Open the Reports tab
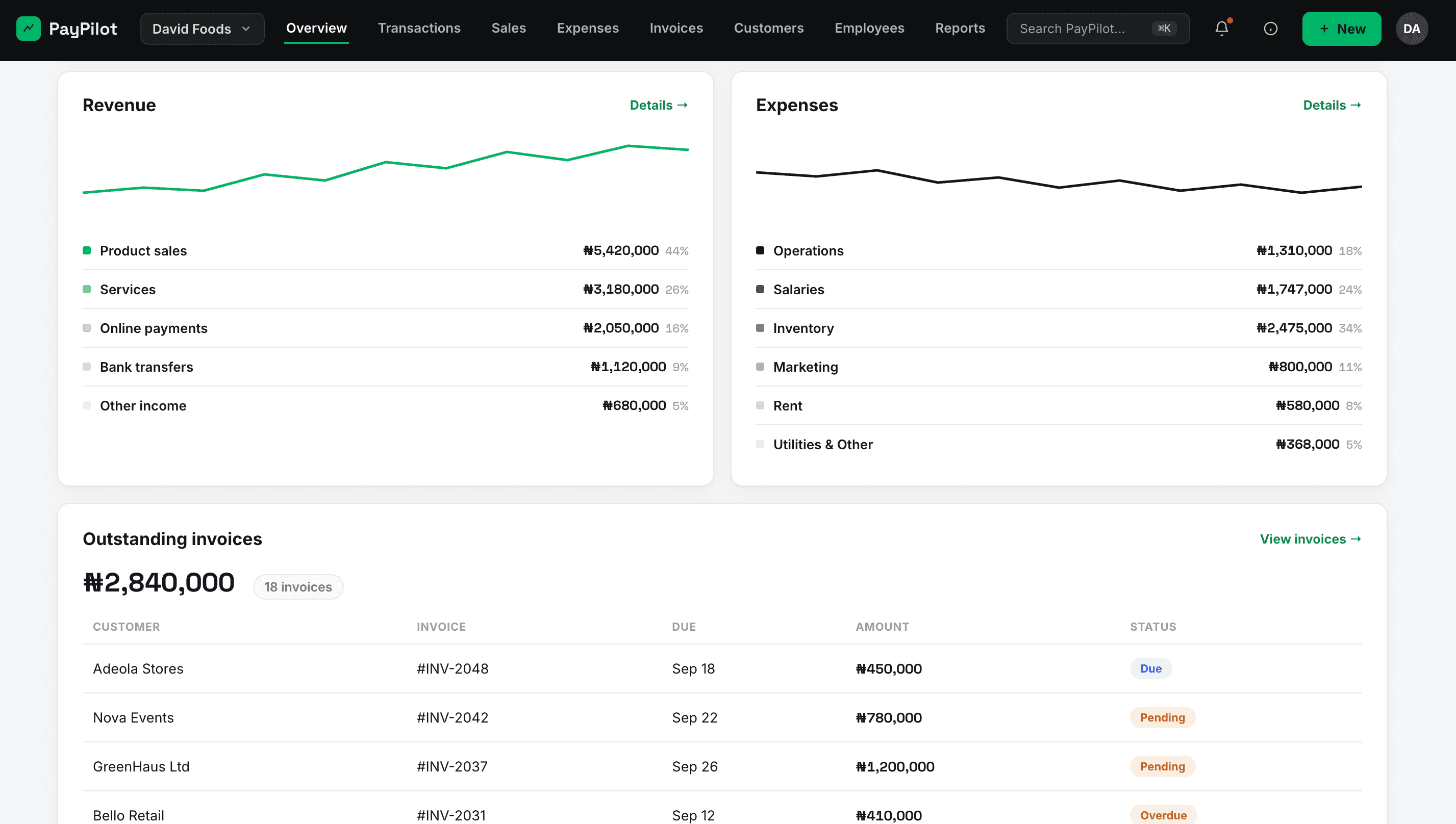 click(960, 28)
